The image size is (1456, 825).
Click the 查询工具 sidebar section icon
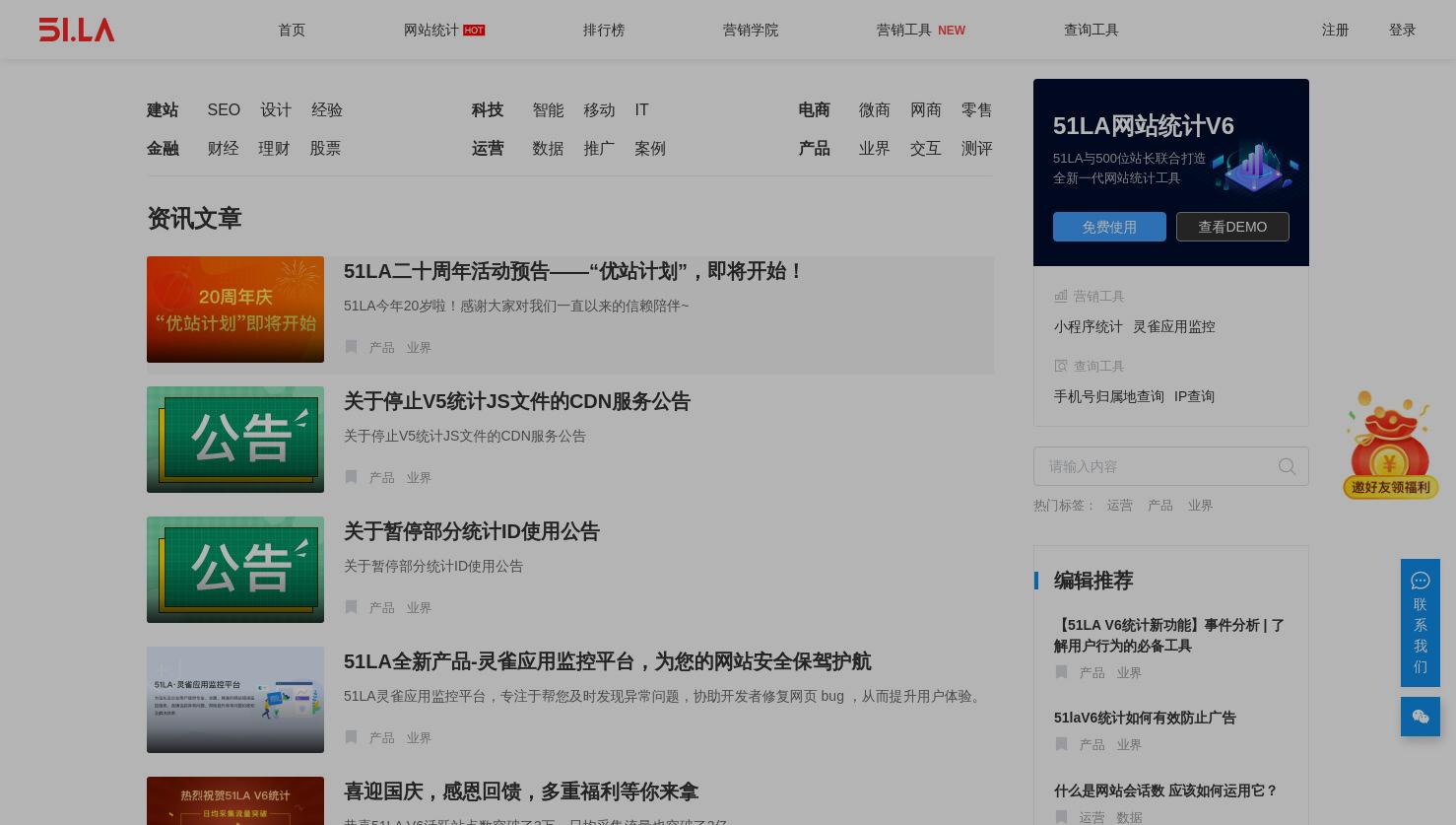tap(1061, 366)
